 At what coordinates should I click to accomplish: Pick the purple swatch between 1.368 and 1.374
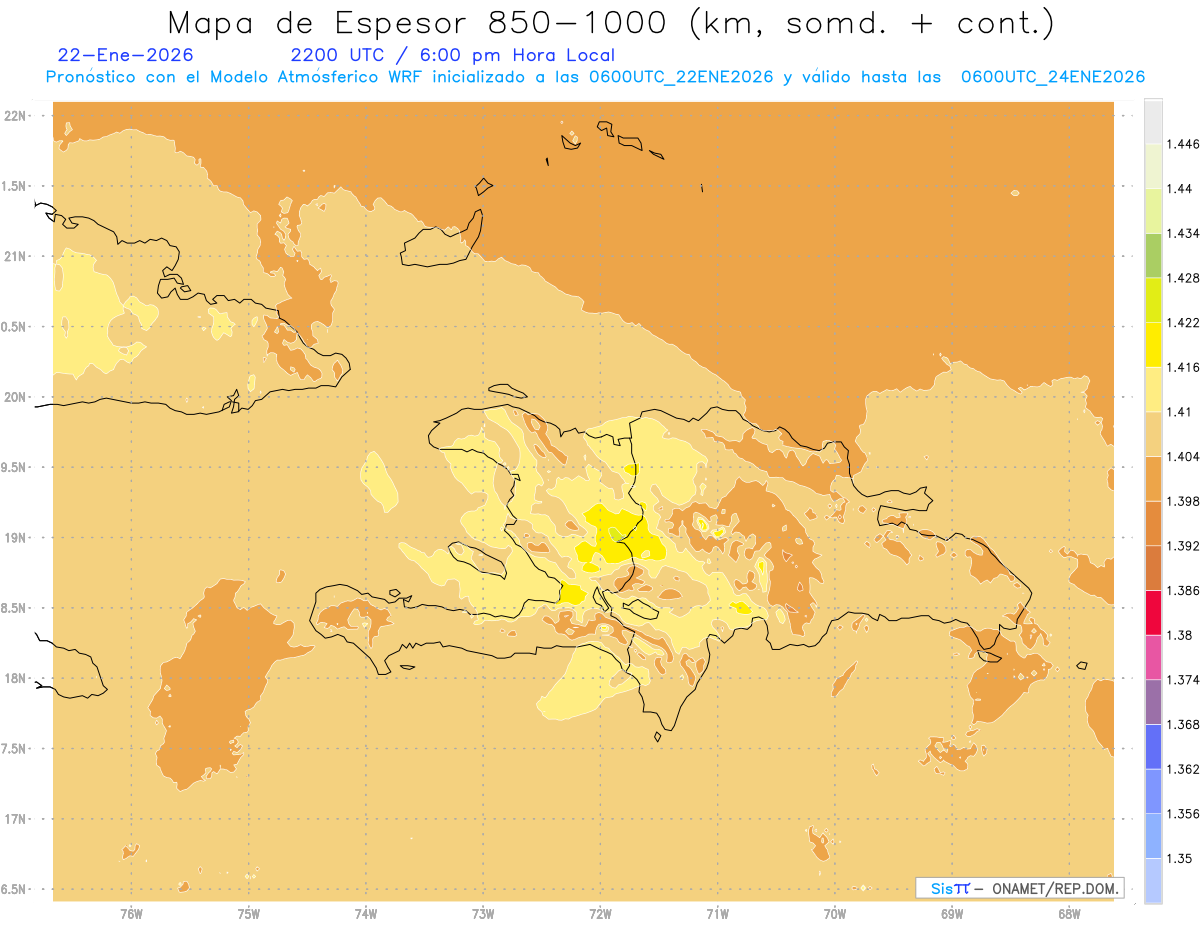[x=1153, y=702]
